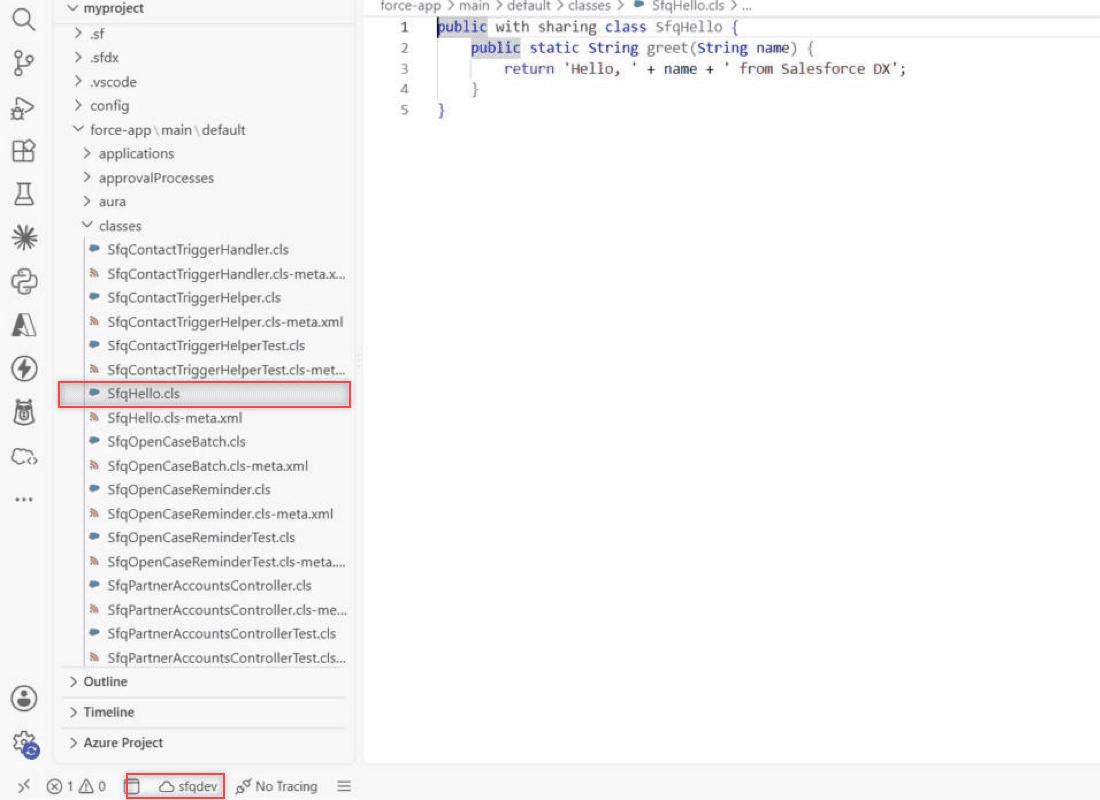Open the Azure view icon

(x=25, y=325)
